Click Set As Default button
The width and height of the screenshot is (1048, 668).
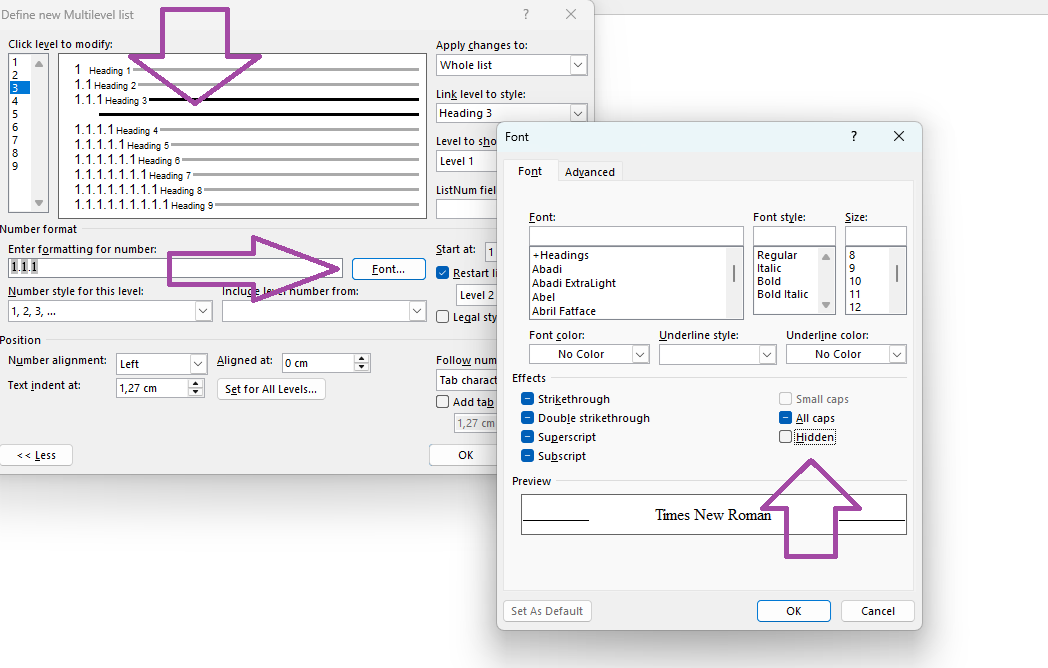point(547,610)
